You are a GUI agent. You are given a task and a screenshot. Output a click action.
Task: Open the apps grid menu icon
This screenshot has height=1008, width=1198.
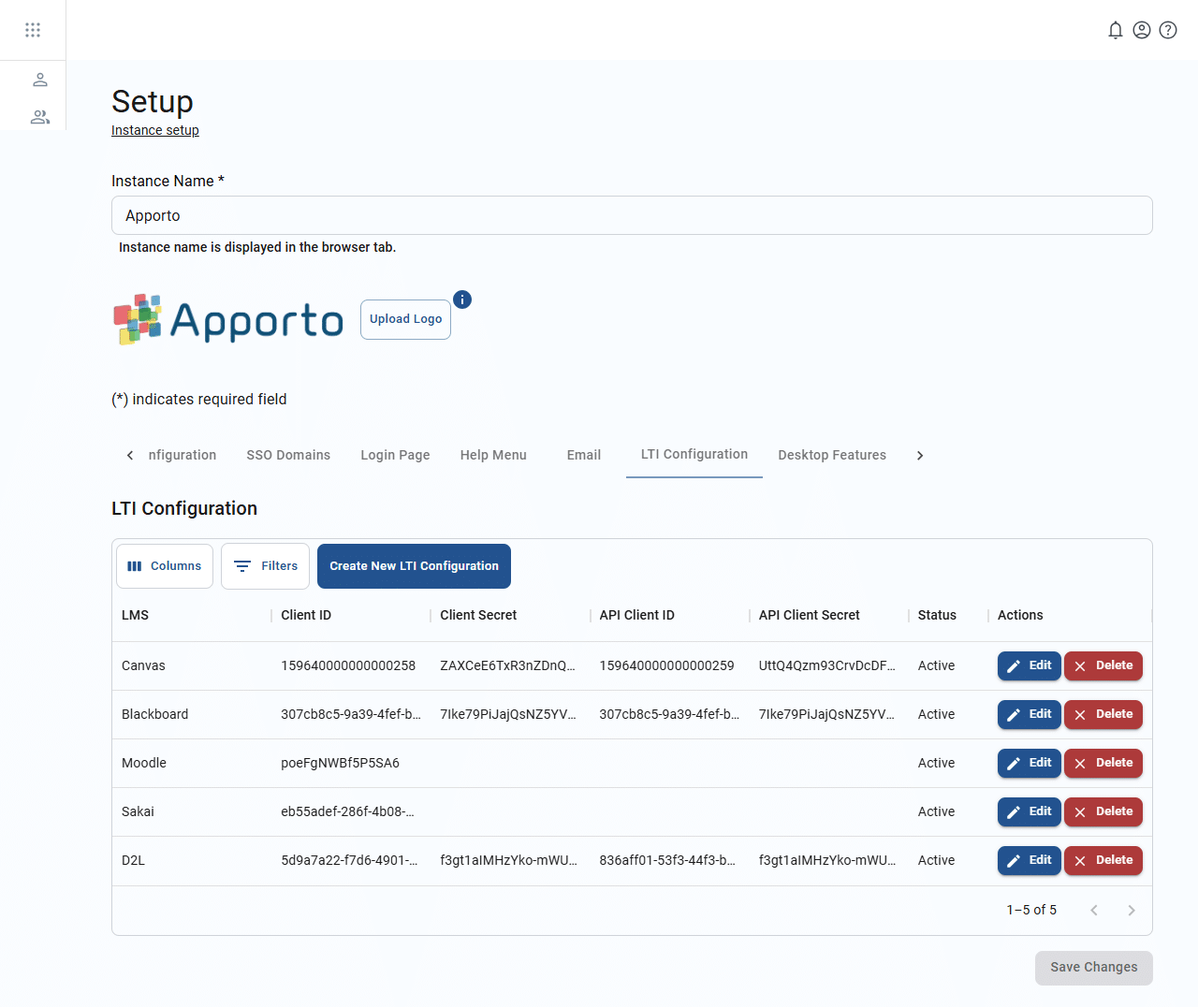pos(33,30)
